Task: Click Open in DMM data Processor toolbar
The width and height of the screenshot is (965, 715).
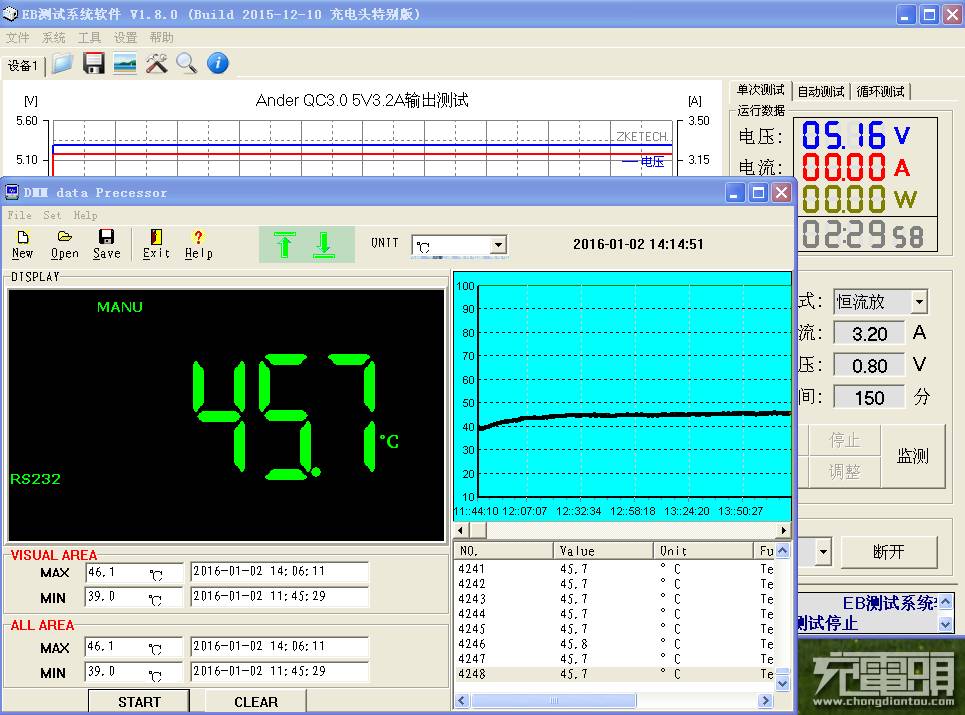Action: (65, 244)
